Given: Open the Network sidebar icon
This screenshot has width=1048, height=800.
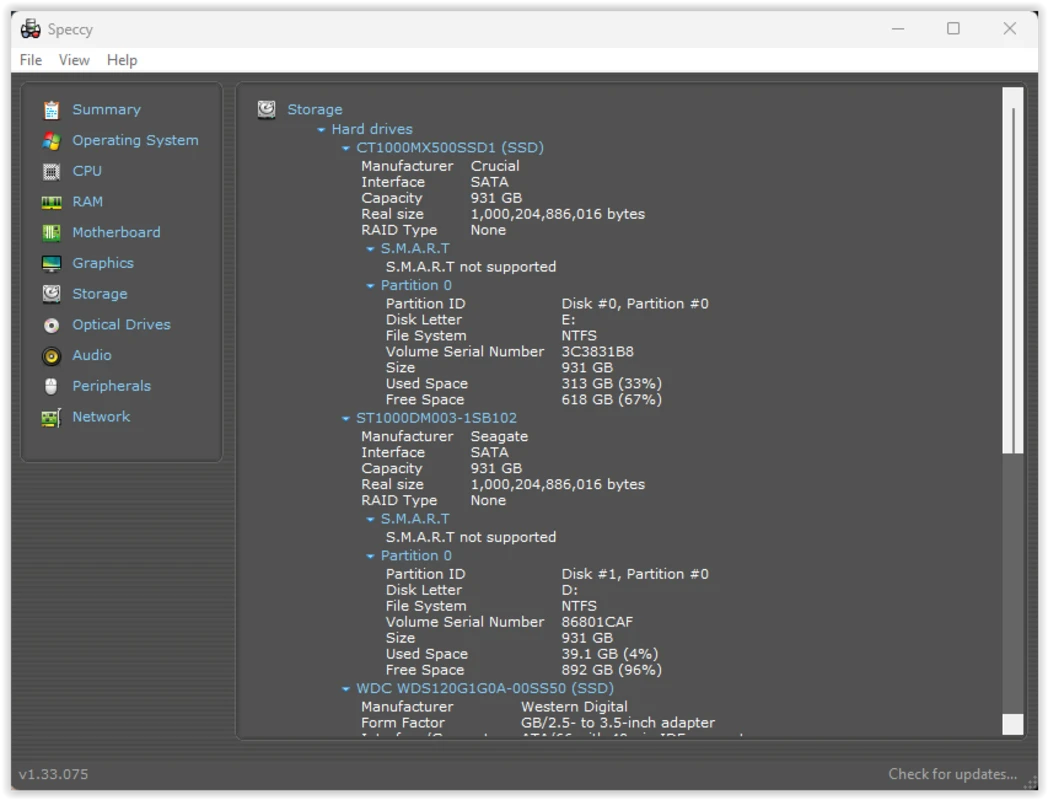Looking at the screenshot, I should point(52,416).
